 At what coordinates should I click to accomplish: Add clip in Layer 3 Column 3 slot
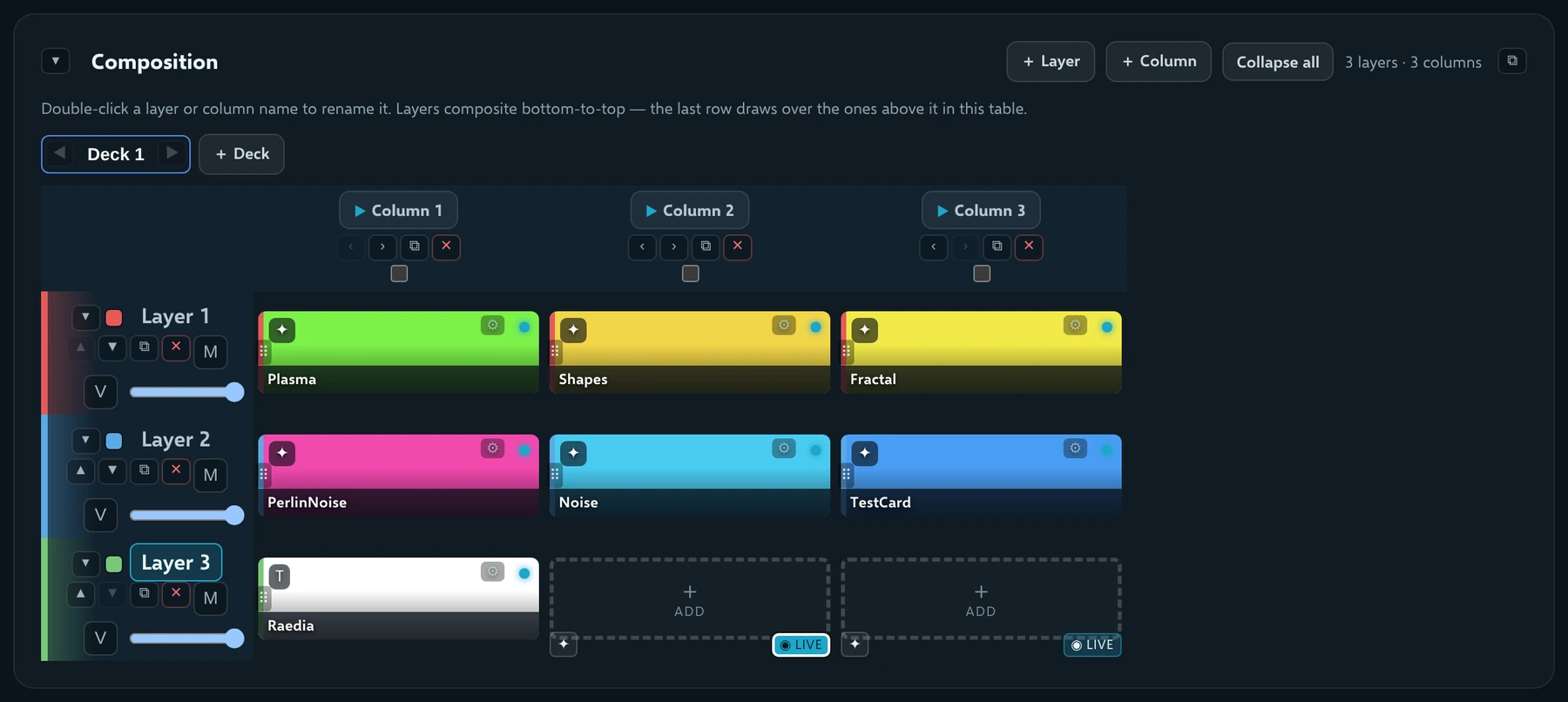click(981, 599)
